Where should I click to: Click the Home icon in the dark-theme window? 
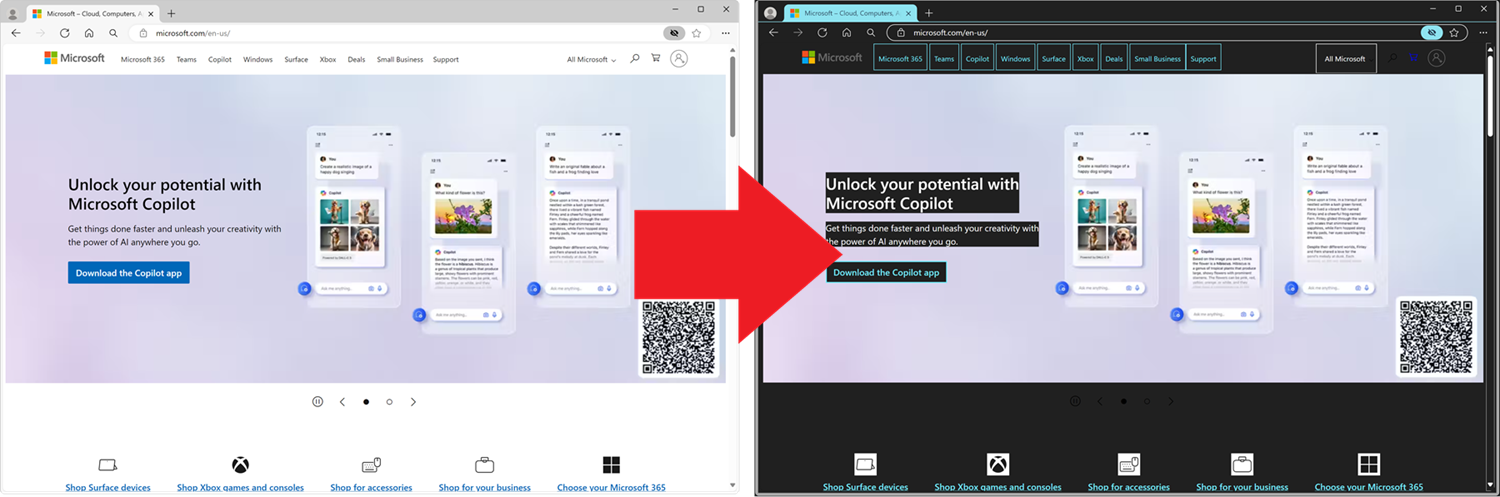(847, 33)
